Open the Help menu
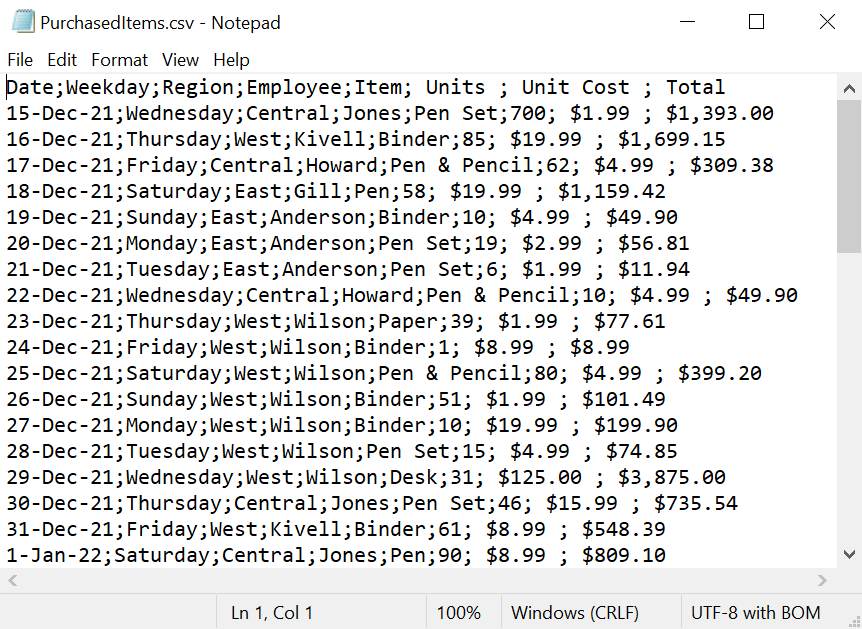862x629 pixels. [231, 60]
